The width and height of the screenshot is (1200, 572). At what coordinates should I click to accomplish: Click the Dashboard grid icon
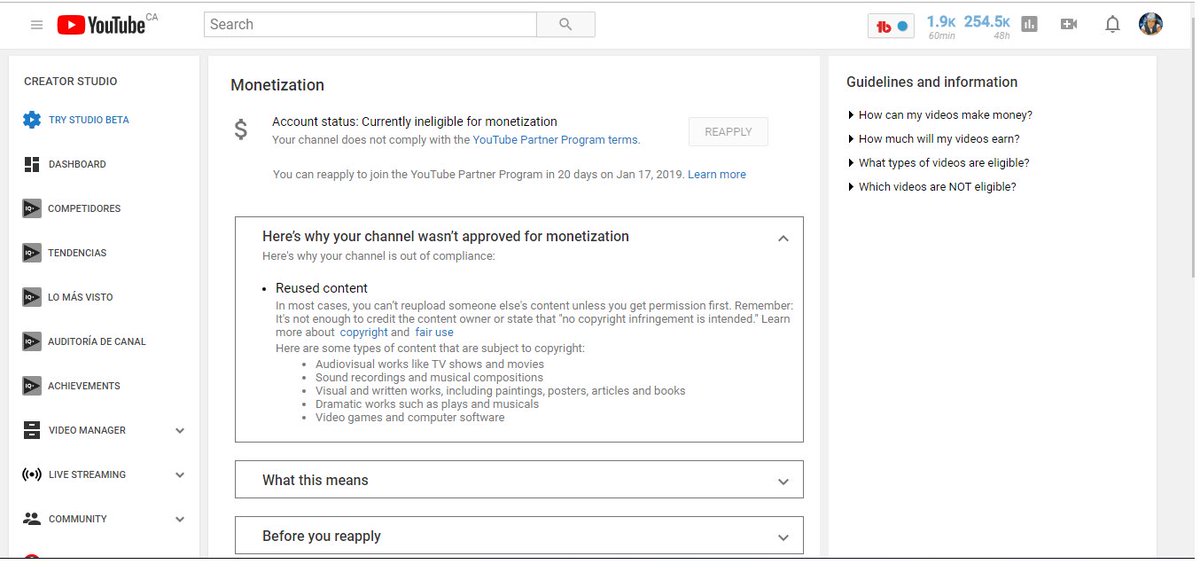31,164
